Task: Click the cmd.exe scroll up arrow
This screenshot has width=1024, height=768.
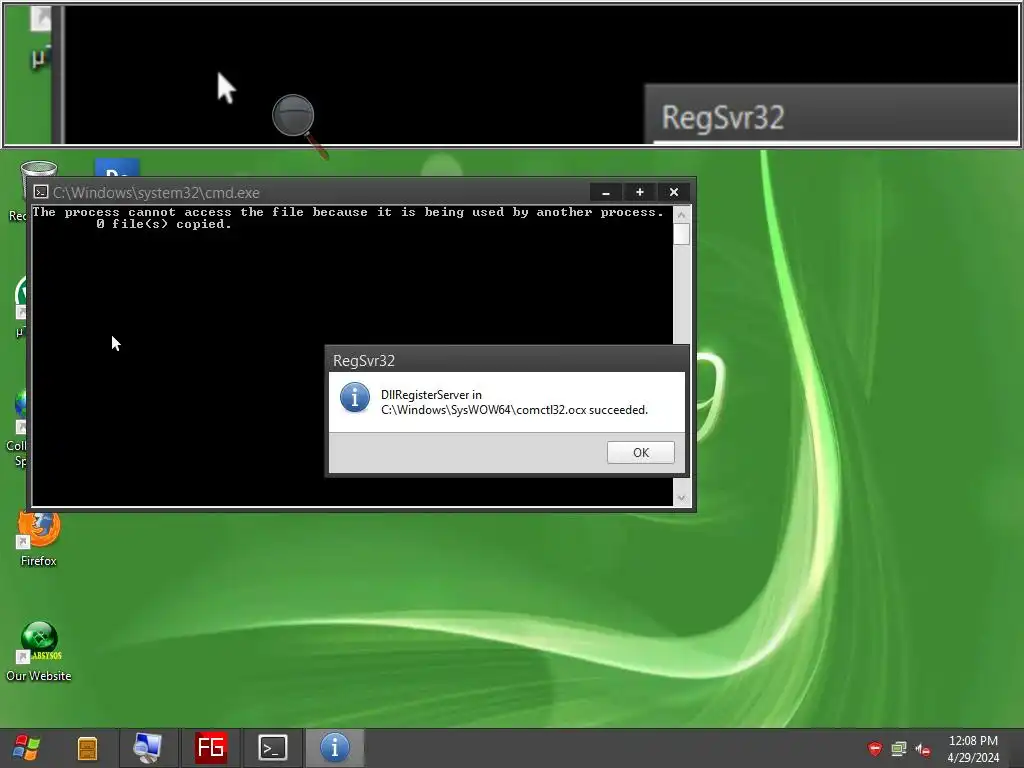Action: coord(681,215)
